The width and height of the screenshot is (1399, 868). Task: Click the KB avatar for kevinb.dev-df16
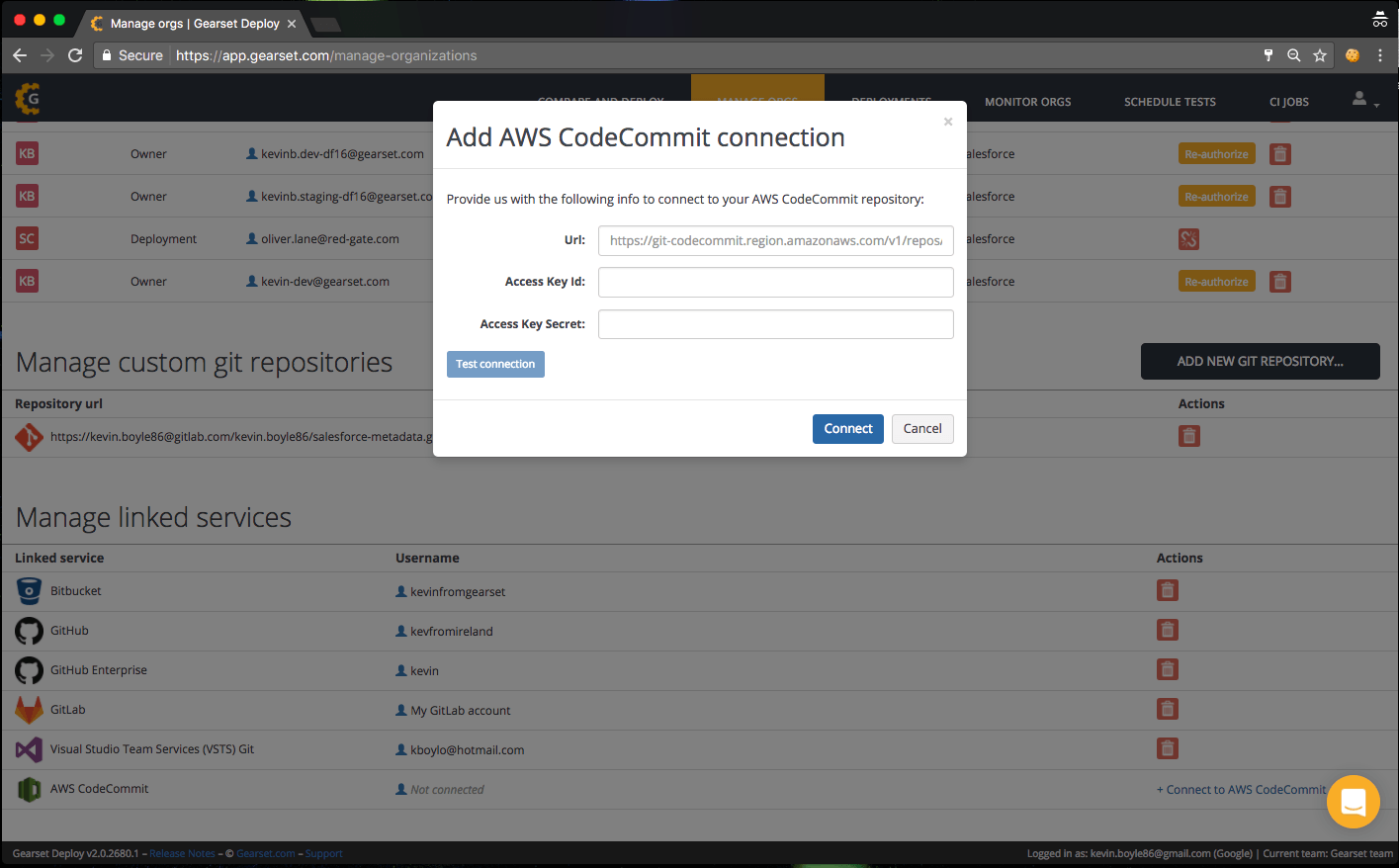click(27, 154)
